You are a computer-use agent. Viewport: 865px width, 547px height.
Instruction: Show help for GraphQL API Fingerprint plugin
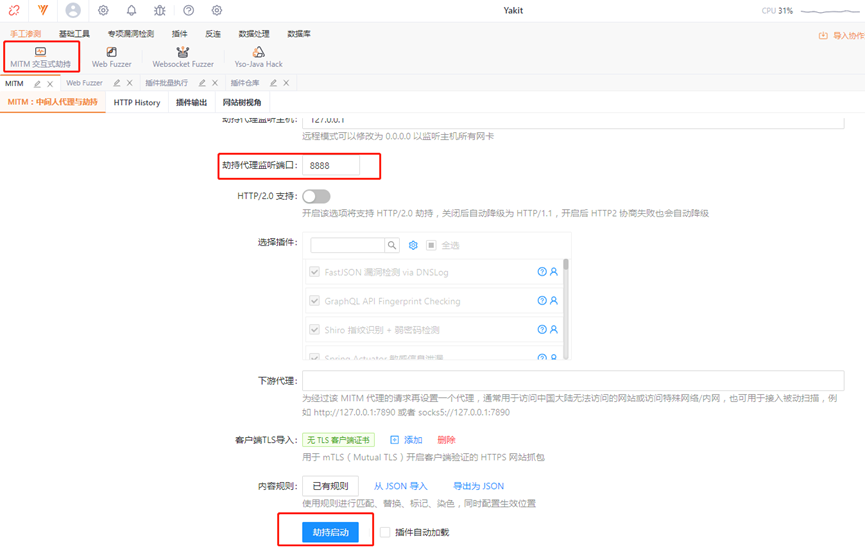(542, 301)
